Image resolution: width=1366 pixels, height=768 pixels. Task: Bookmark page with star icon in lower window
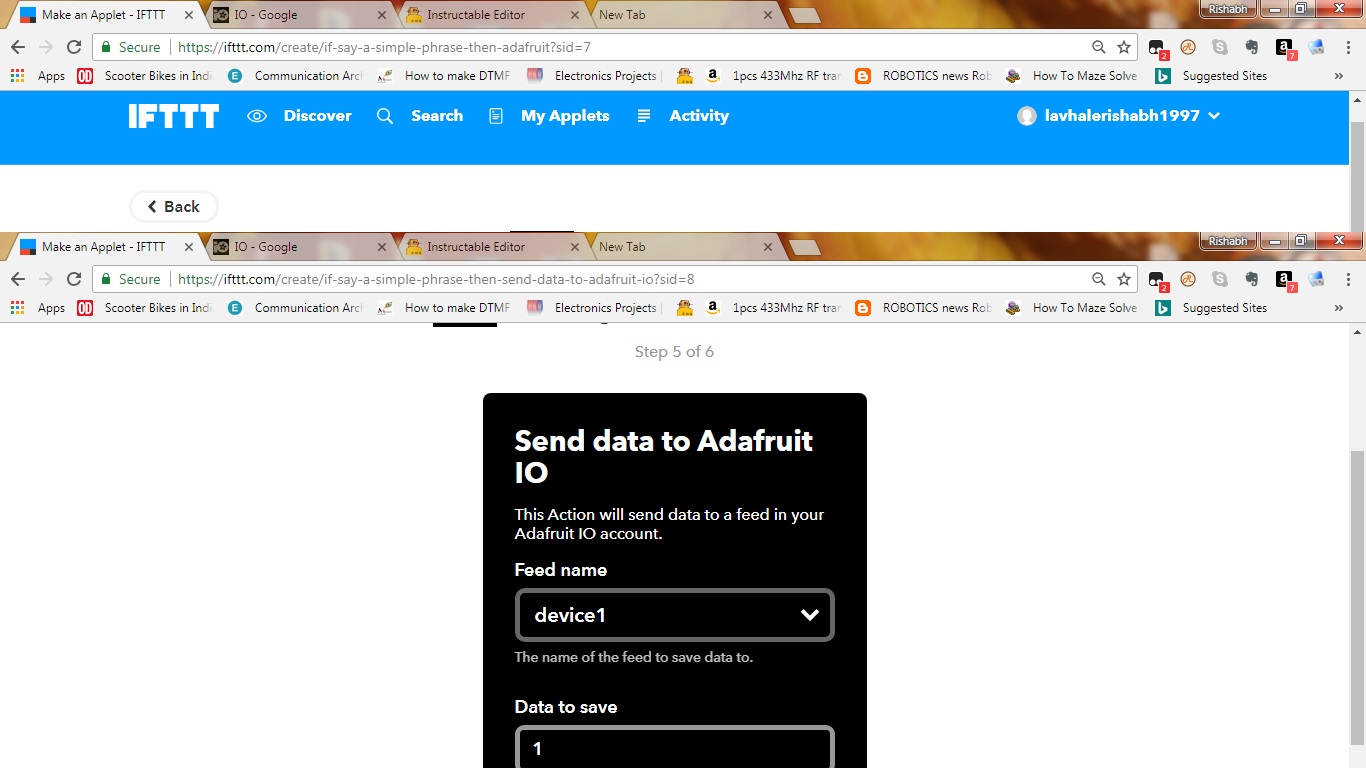click(x=1124, y=279)
